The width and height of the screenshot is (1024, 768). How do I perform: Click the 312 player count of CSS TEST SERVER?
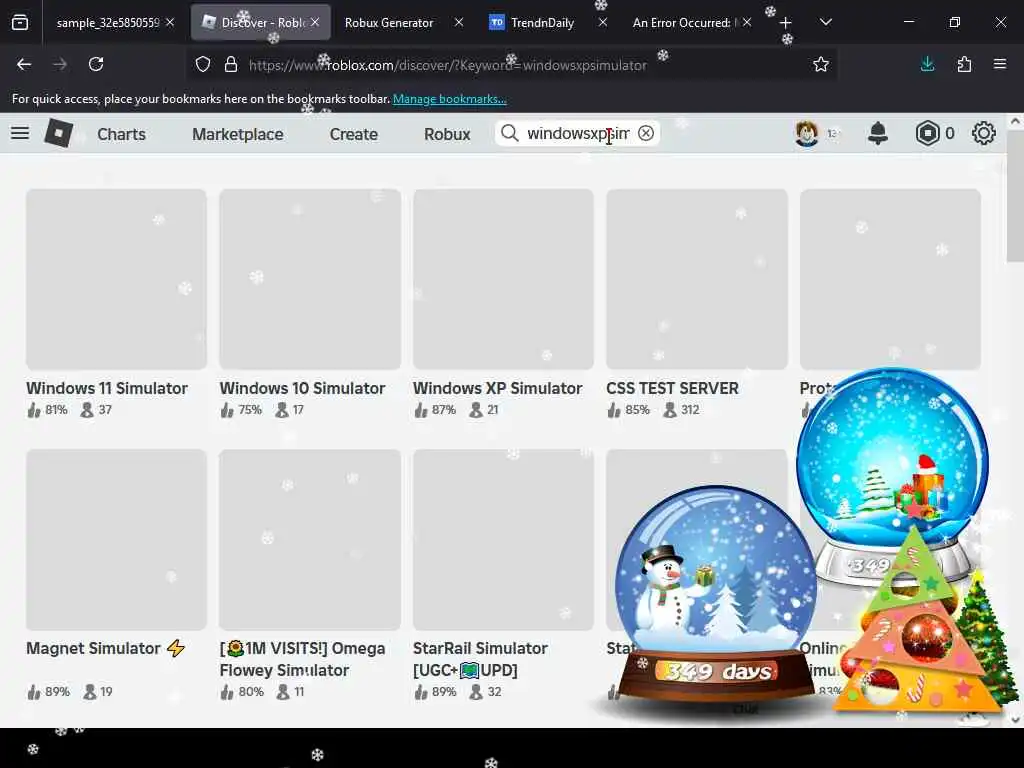682,409
